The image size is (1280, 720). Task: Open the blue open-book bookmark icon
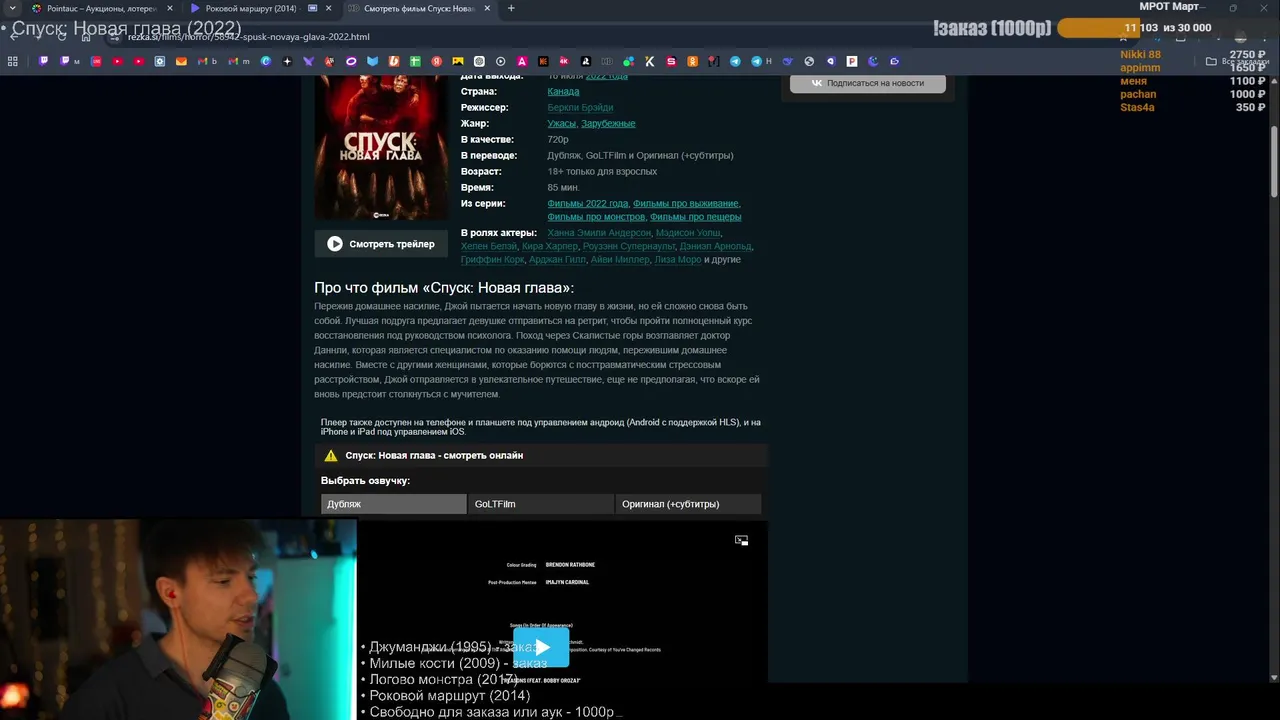372,61
